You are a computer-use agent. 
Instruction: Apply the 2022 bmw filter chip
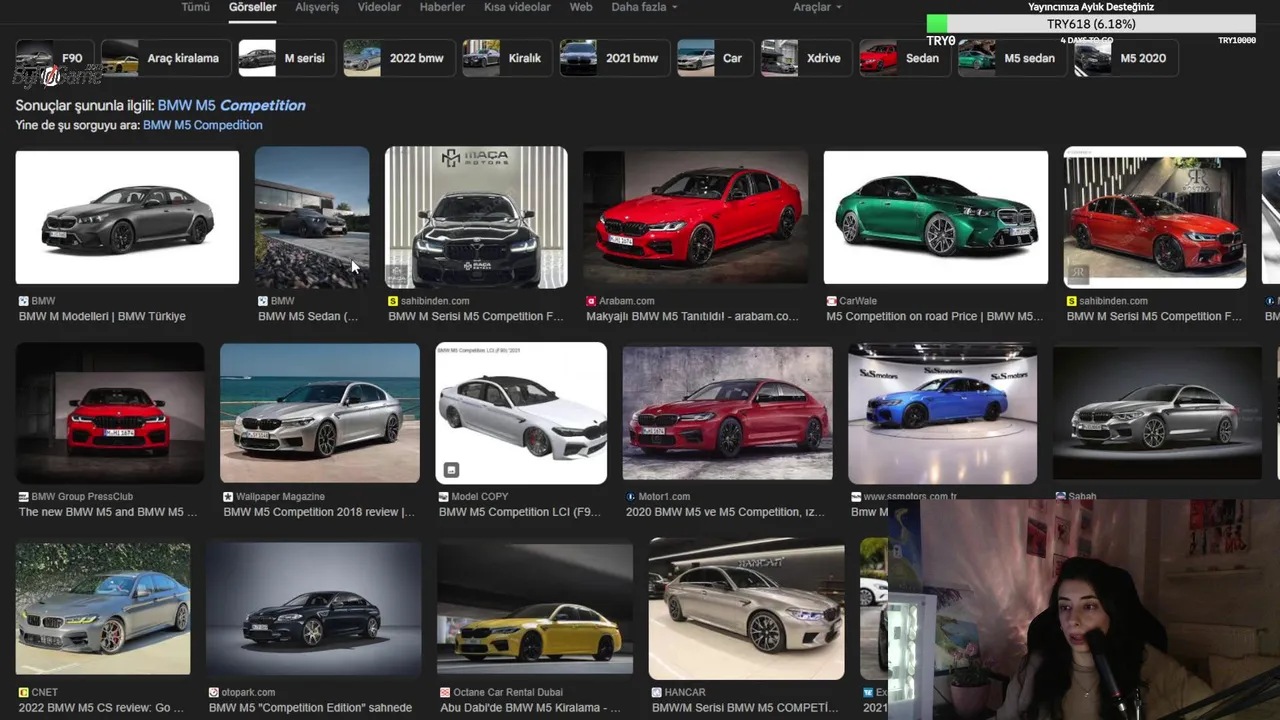(x=399, y=58)
